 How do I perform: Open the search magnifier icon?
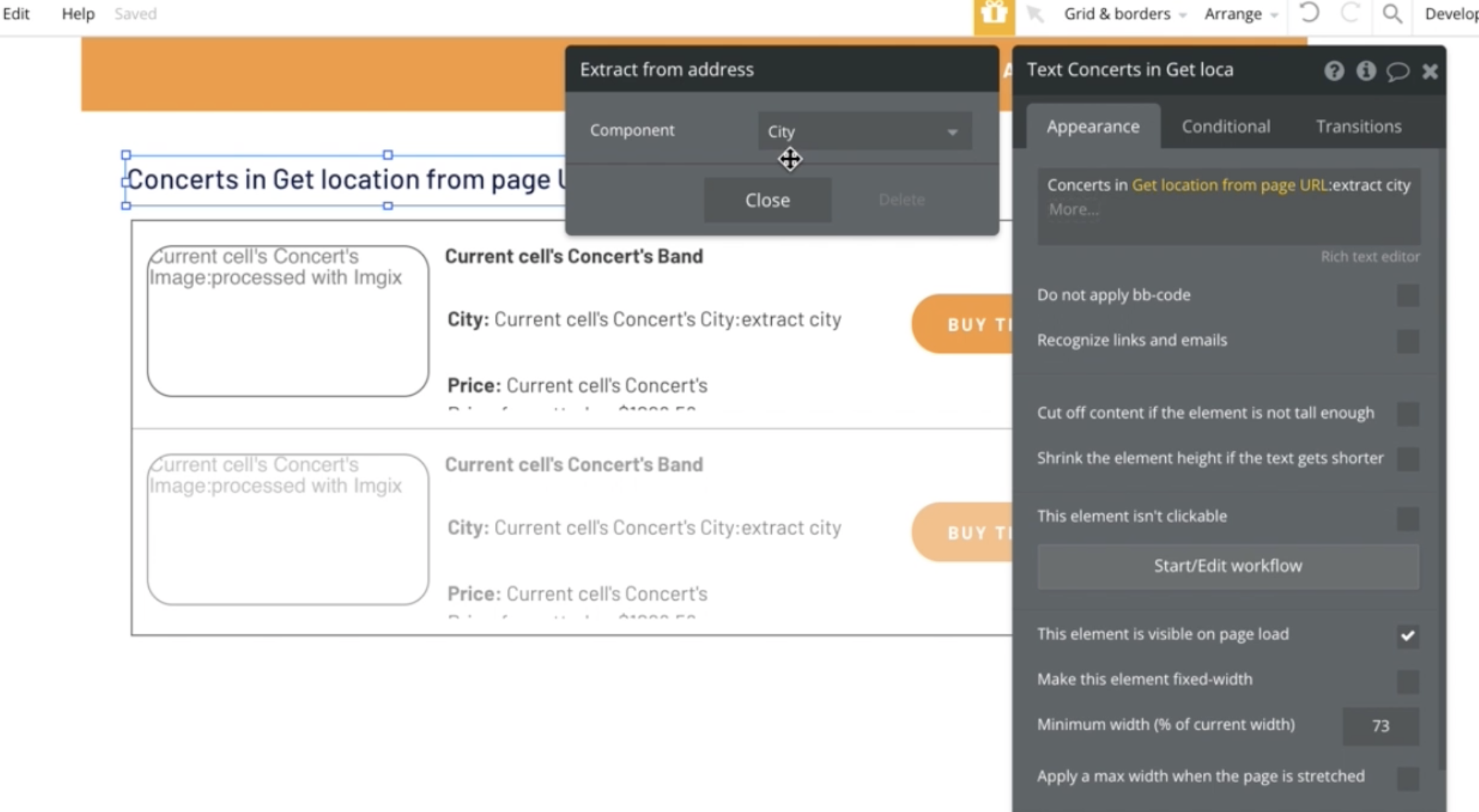click(x=1392, y=13)
